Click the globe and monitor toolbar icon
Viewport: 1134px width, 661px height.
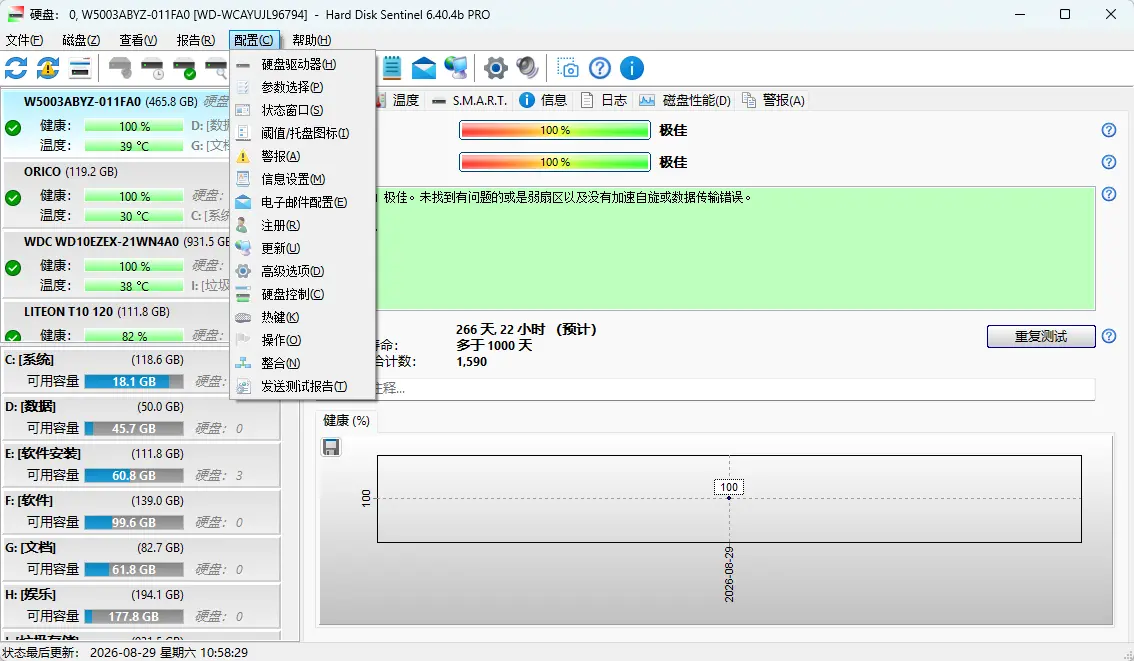456,68
